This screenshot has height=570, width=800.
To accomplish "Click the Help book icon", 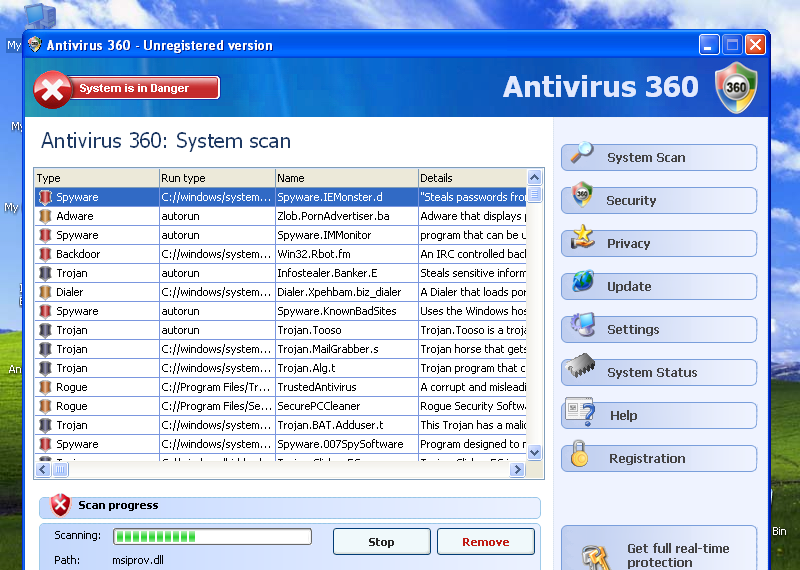I will (x=580, y=412).
